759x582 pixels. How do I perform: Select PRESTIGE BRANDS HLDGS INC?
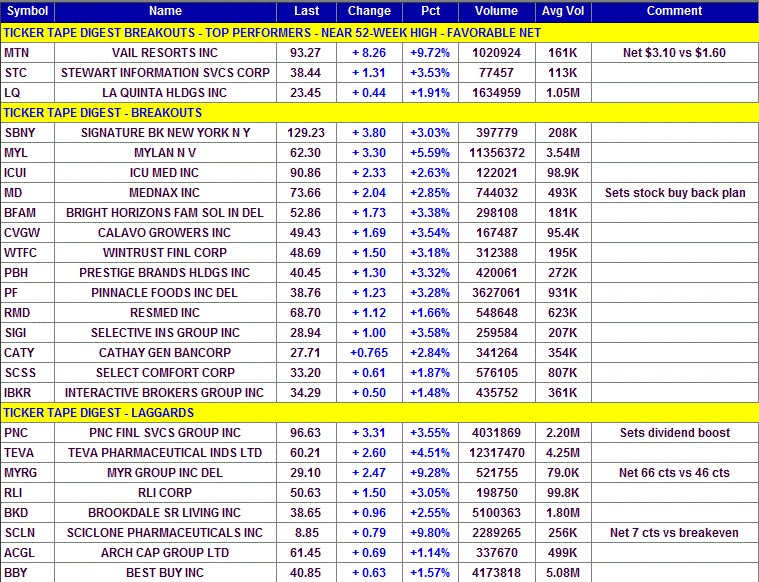click(x=165, y=273)
